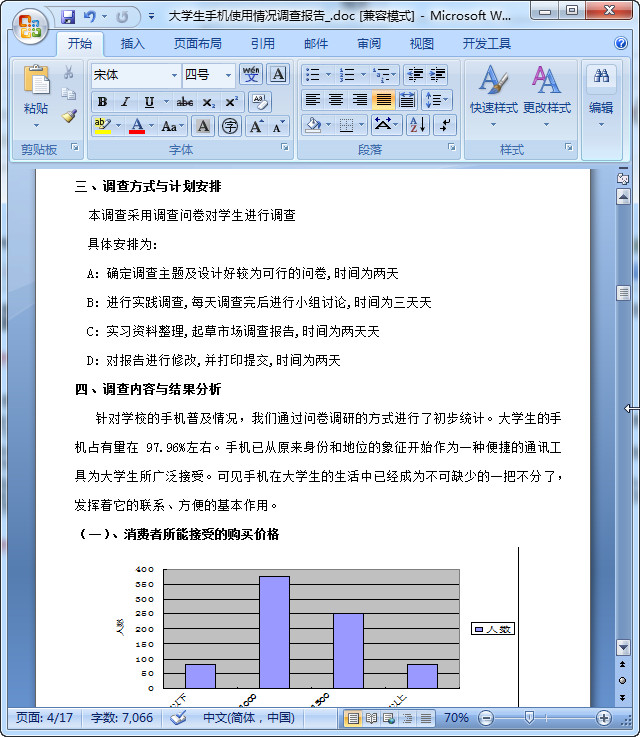This screenshot has height=737, width=640.
Task: Open the Office button menu
Action: (30, 26)
